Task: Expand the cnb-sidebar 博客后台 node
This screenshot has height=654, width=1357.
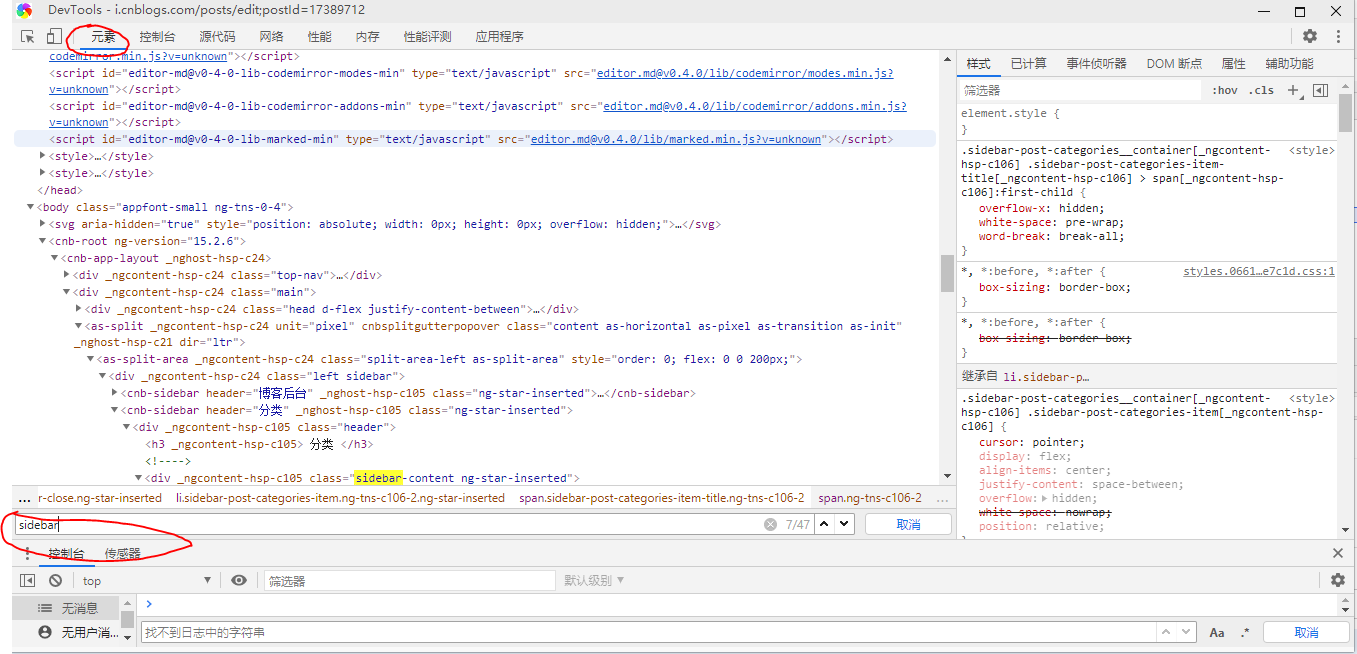Action: 114,393
